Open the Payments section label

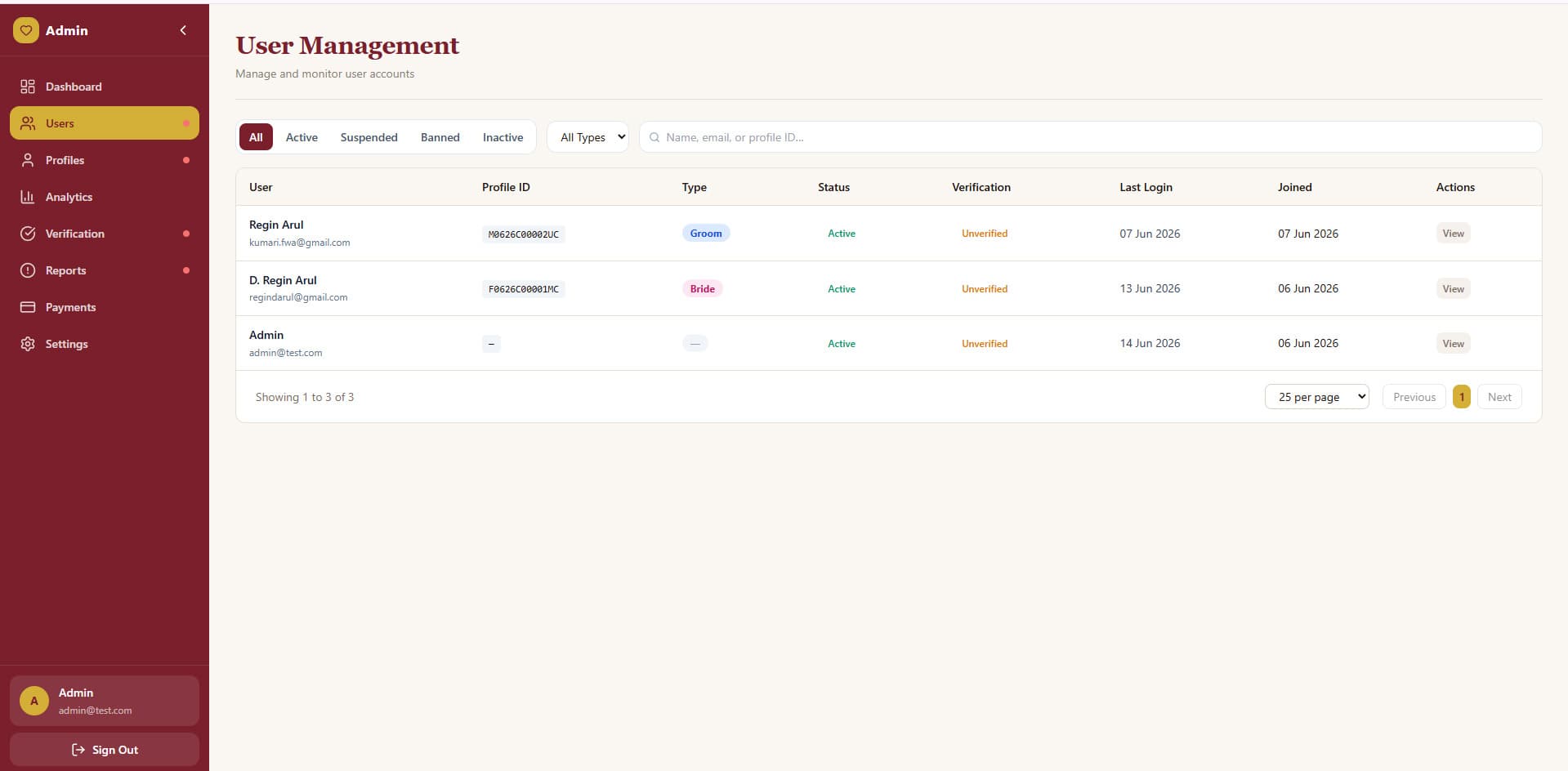pyautogui.click(x=70, y=307)
